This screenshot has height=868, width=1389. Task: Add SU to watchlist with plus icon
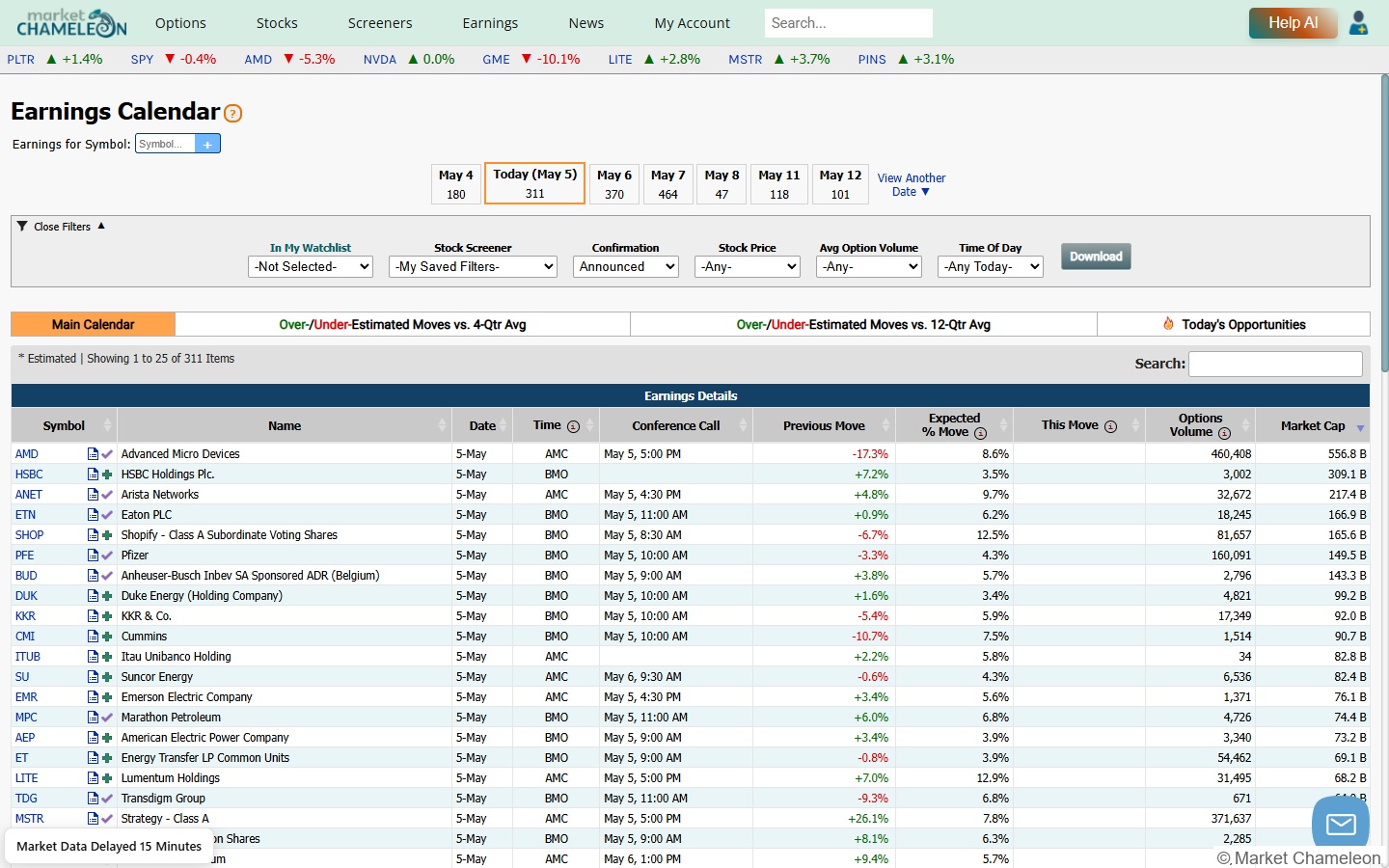(107, 677)
